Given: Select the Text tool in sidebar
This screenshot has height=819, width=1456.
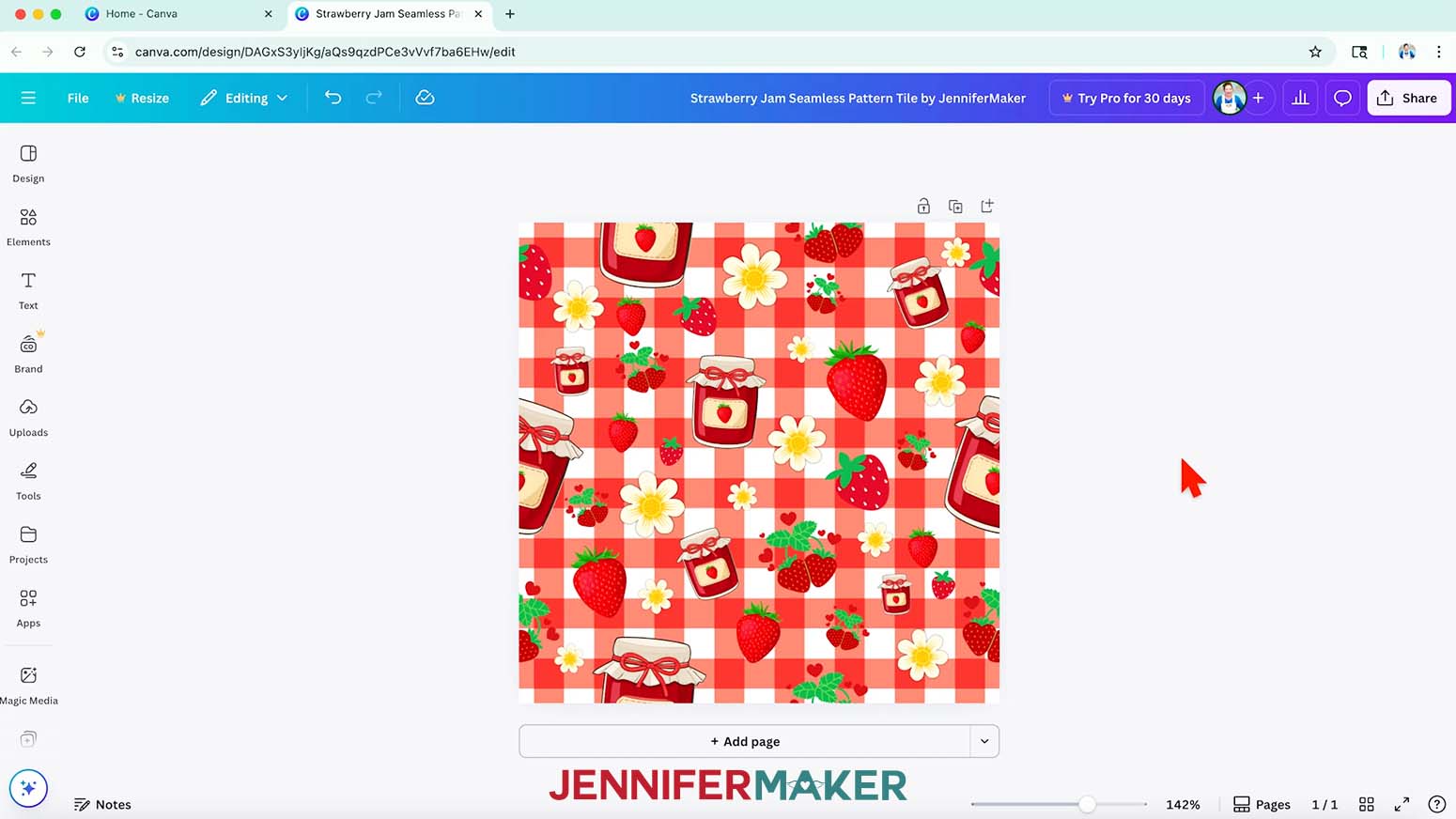Looking at the screenshot, I should pos(28,291).
